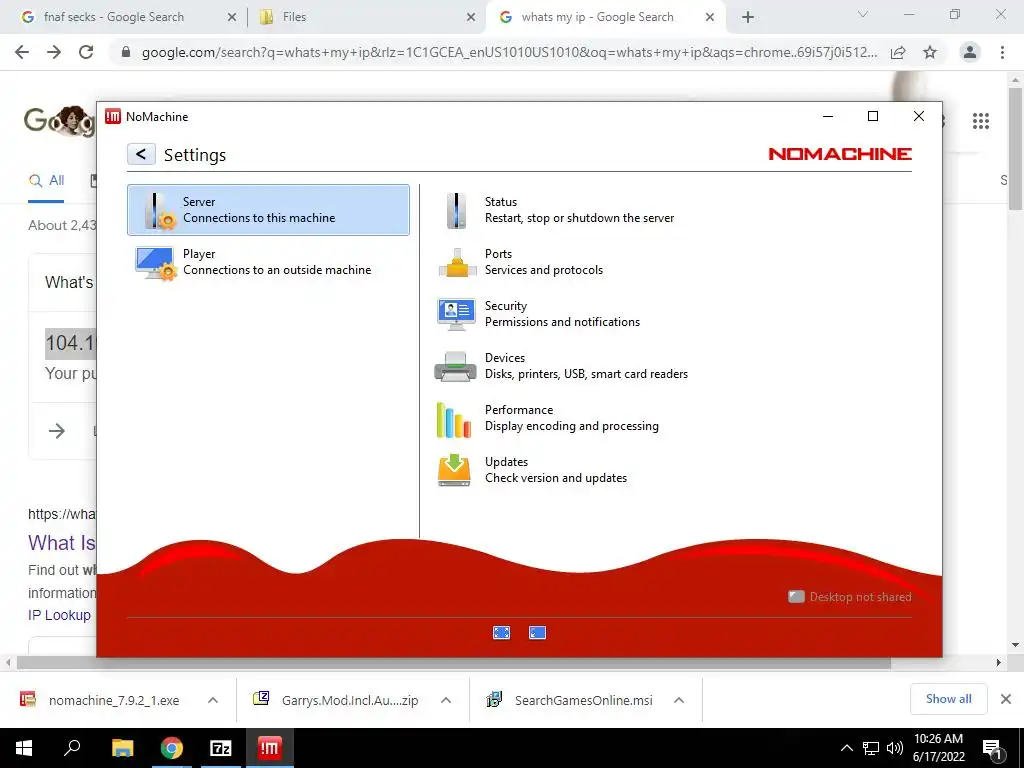Show all downloads
Image resolution: width=1024 pixels, height=768 pixels.
click(948, 699)
